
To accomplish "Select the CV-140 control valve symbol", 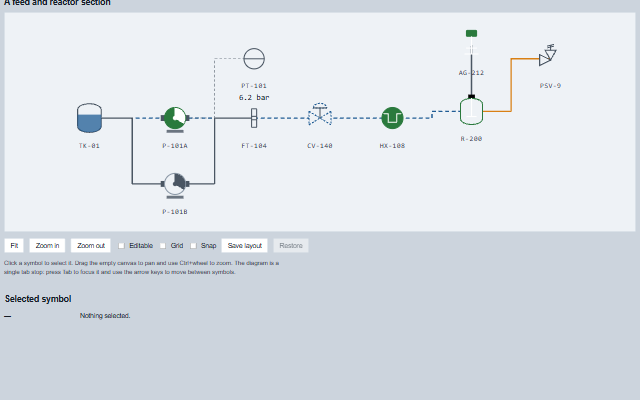I will 320,114.
